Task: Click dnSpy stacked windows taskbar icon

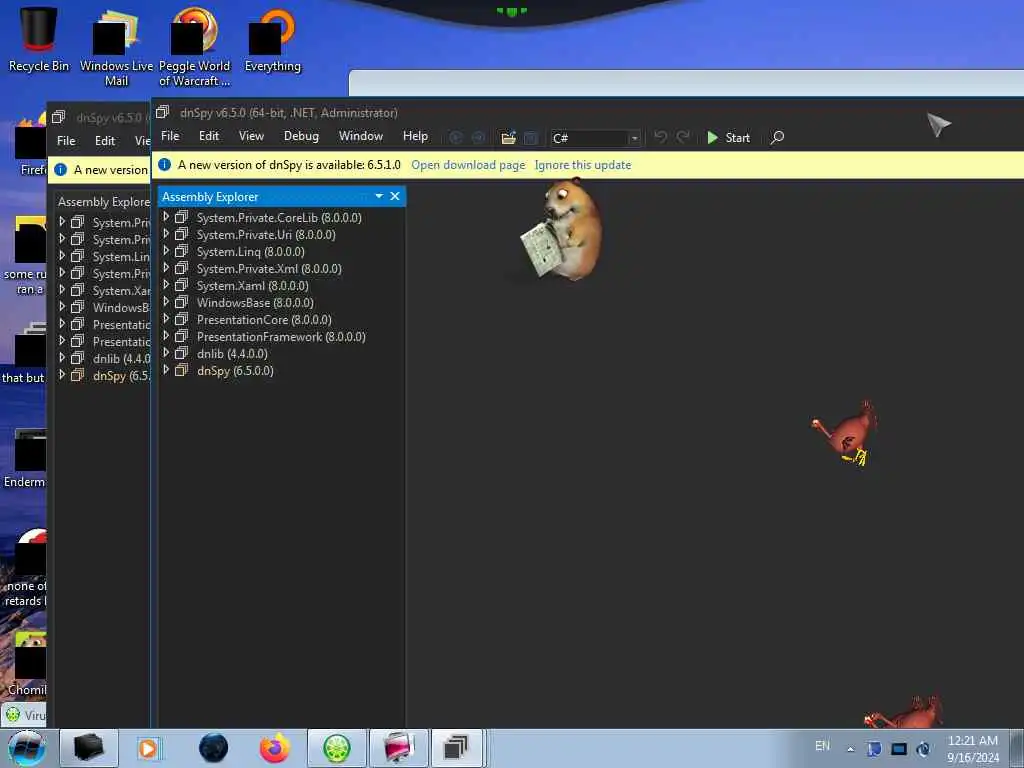Action: (x=456, y=748)
